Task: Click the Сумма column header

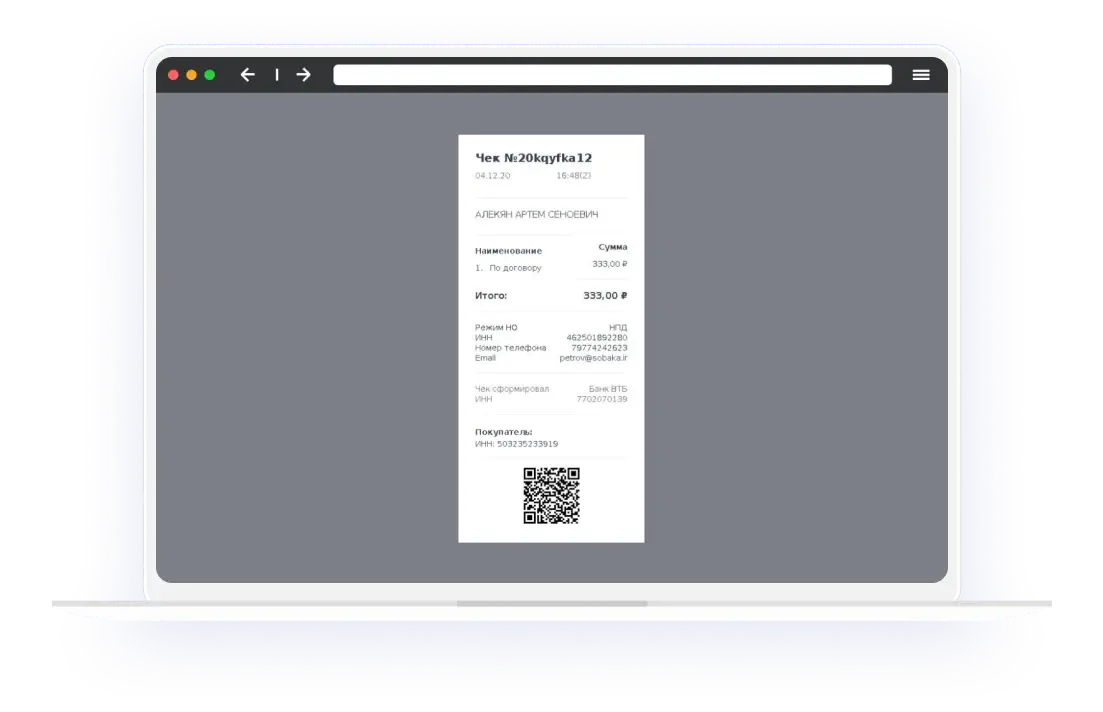Action: 612,247
